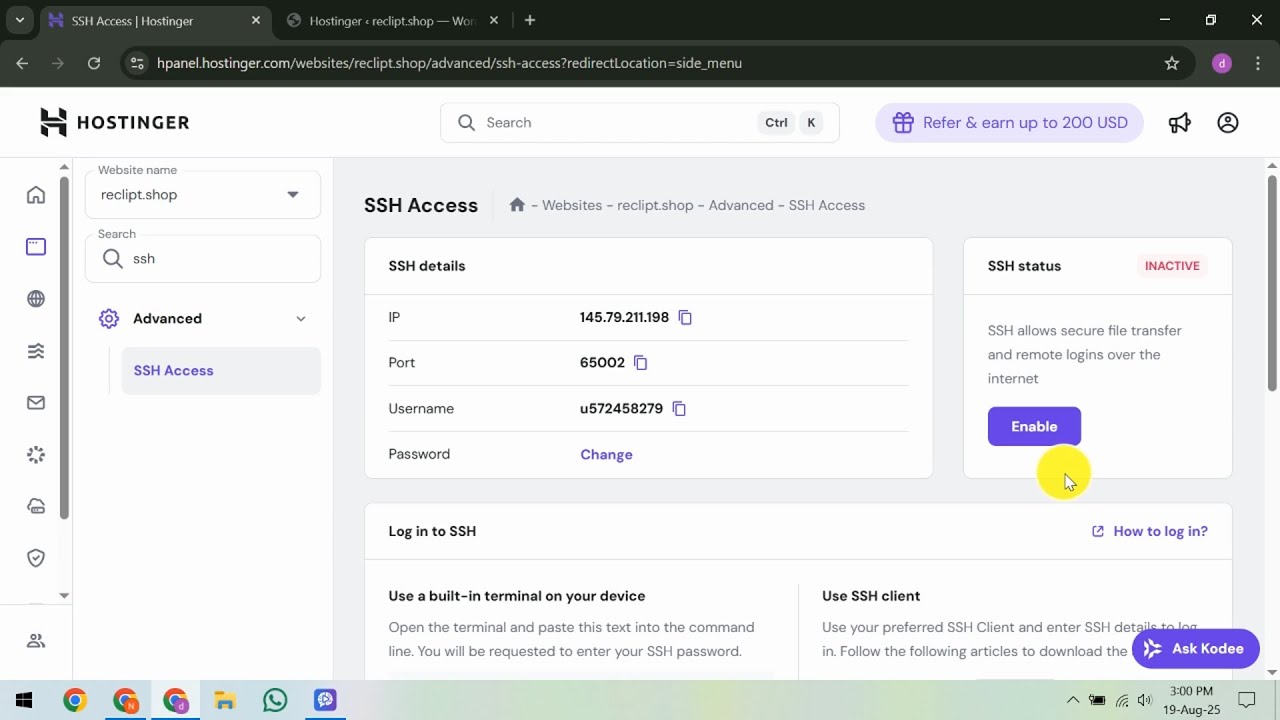Image resolution: width=1280 pixels, height=720 pixels.
Task: Open the shield security icon in sidebar
Action: pos(36,558)
